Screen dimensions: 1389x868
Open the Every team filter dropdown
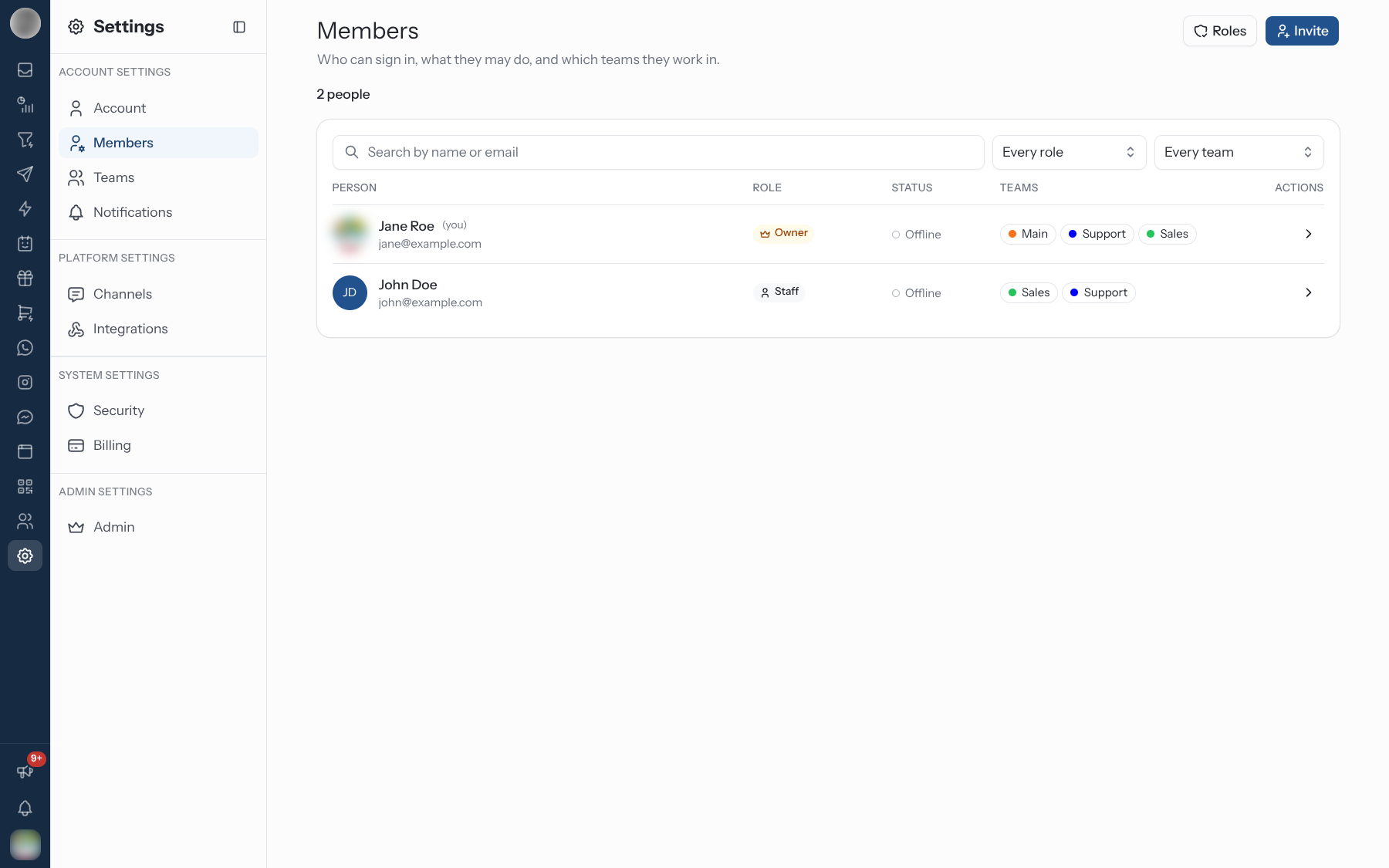tap(1239, 153)
